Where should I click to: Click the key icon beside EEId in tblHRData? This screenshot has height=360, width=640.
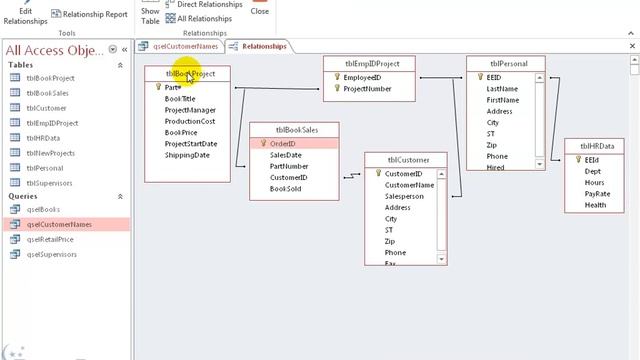[x=578, y=160]
